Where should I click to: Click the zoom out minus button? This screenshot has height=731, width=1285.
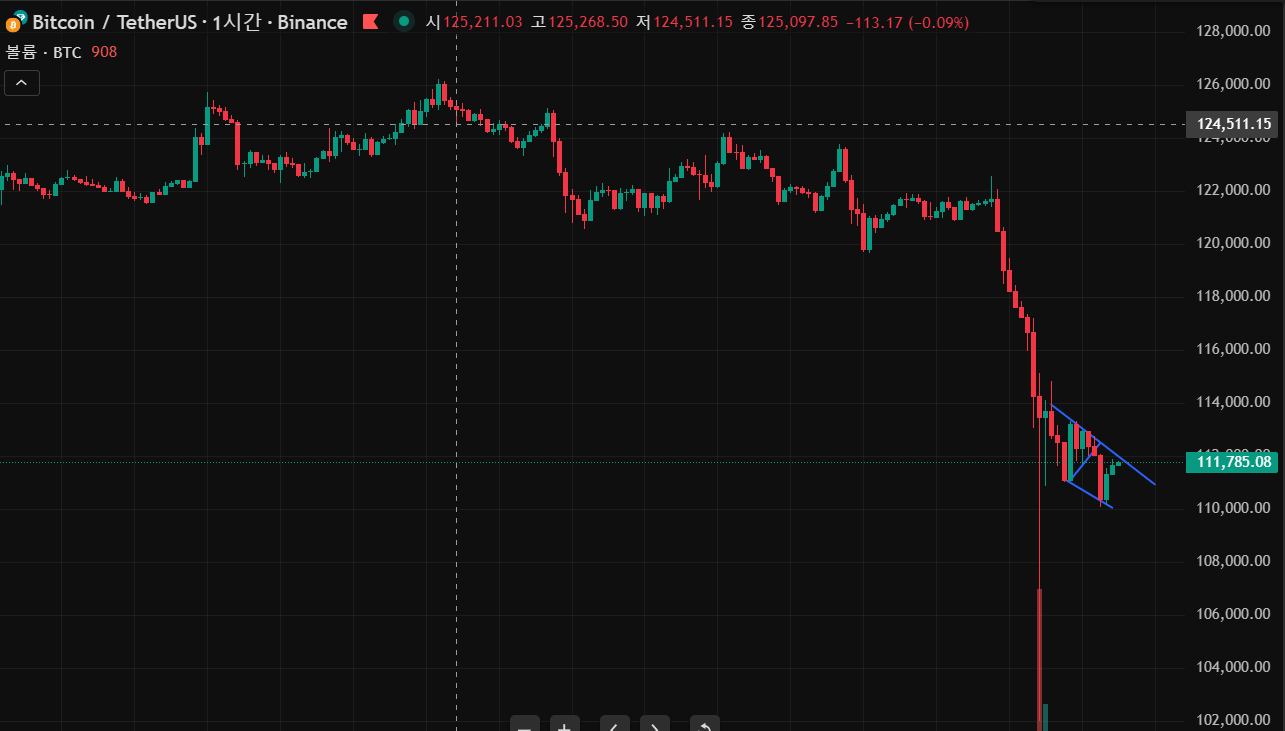[x=525, y=725]
